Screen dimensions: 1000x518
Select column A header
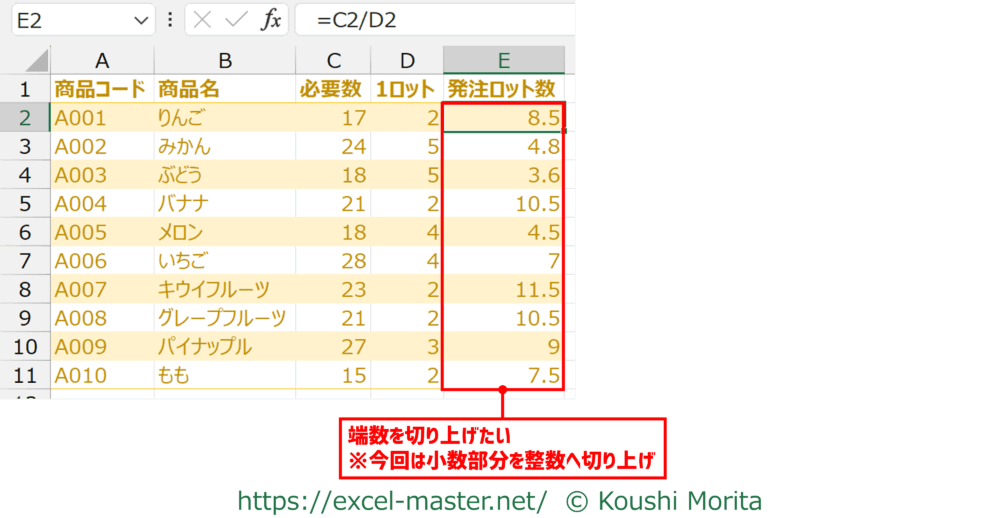click(x=102, y=60)
